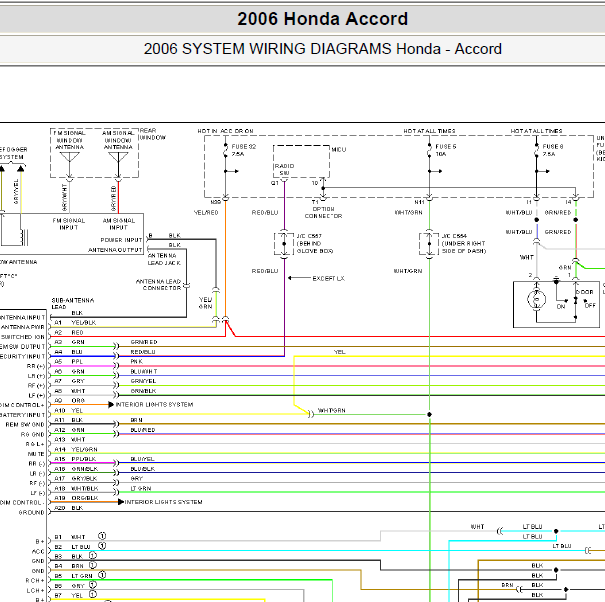605x602 pixels.
Task: Click the "AM SIGNAL INPUT" label
Action: click(x=118, y=224)
